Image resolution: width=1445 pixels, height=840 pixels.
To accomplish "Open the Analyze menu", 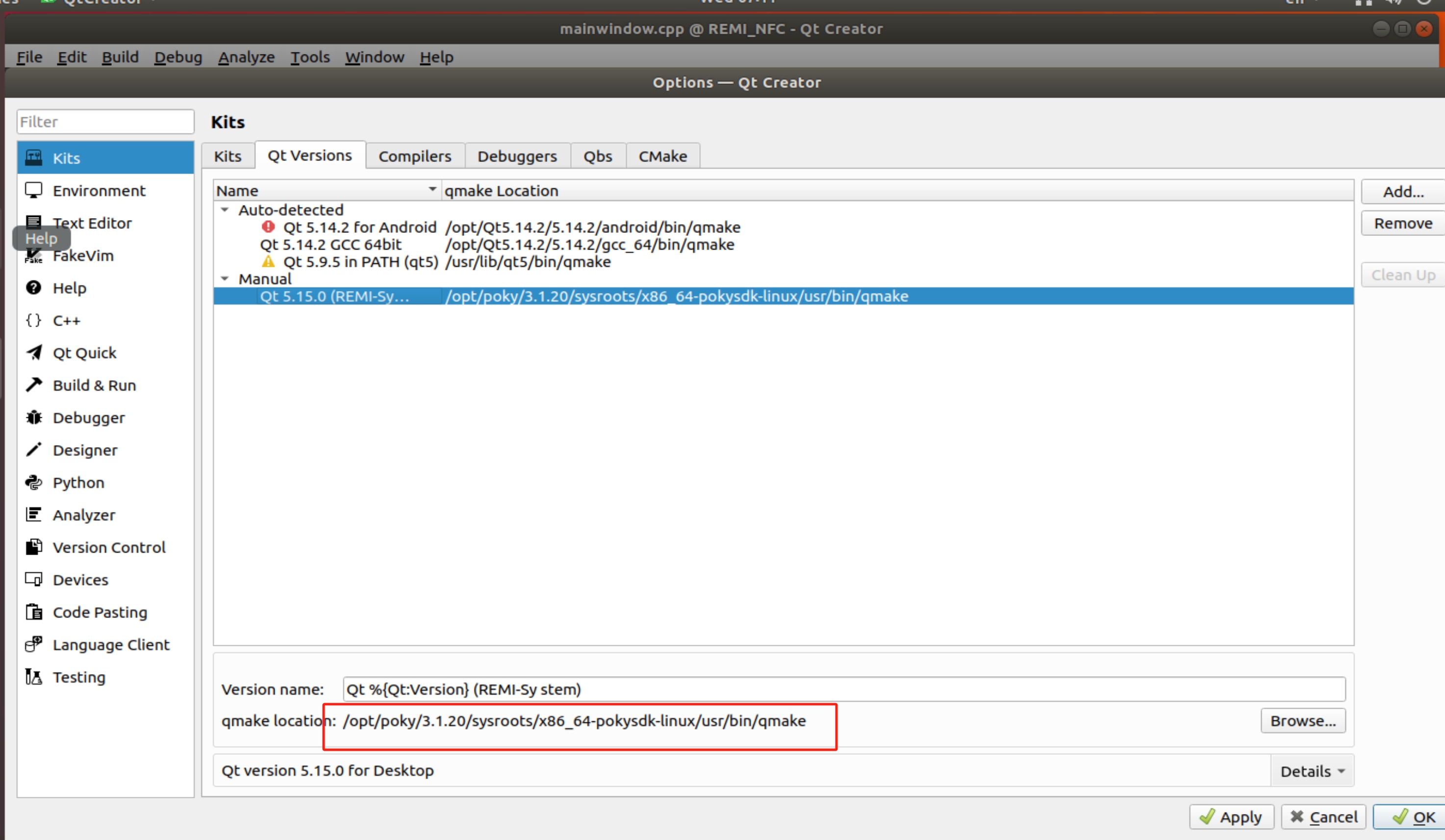I will click(246, 57).
